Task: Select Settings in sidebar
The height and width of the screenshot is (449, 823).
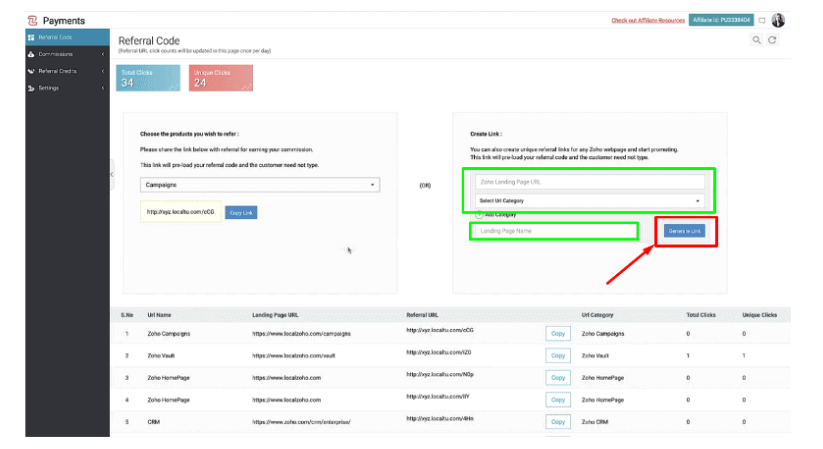Action: [67, 88]
